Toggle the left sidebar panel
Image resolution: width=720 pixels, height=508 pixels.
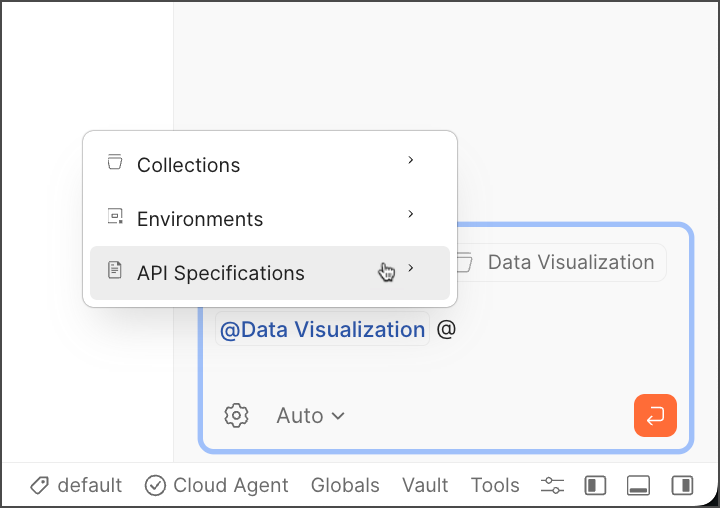tap(595, 486)
